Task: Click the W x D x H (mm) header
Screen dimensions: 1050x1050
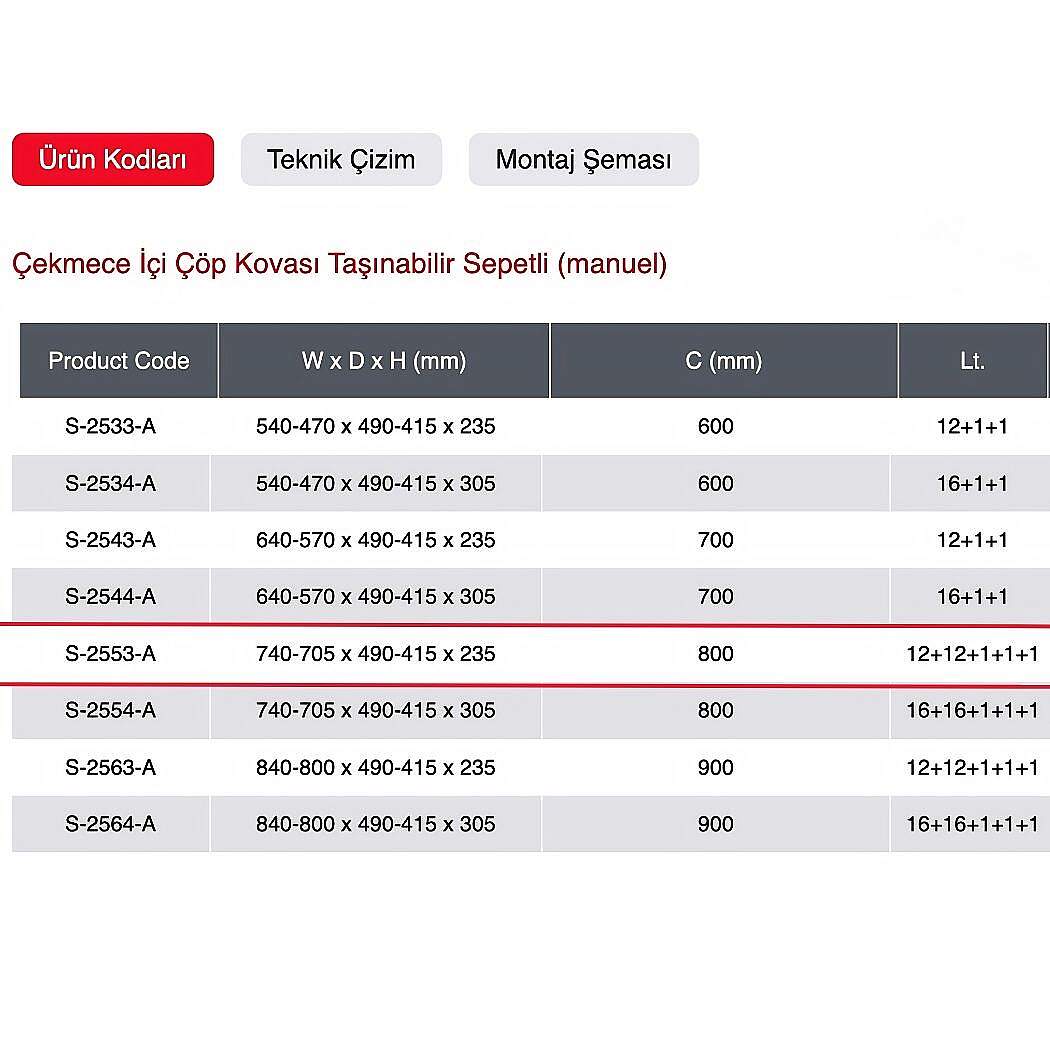Action: (384, 360)
